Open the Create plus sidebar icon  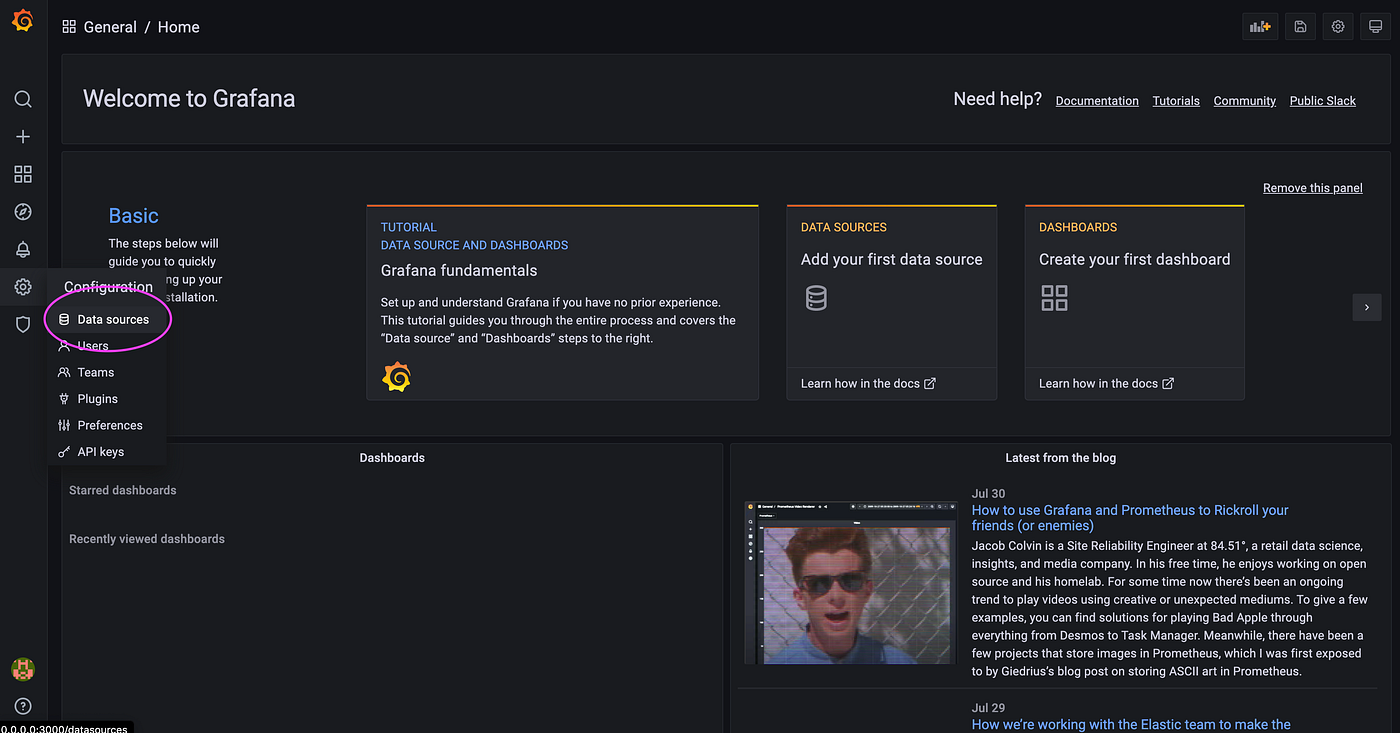pos(23,137)
